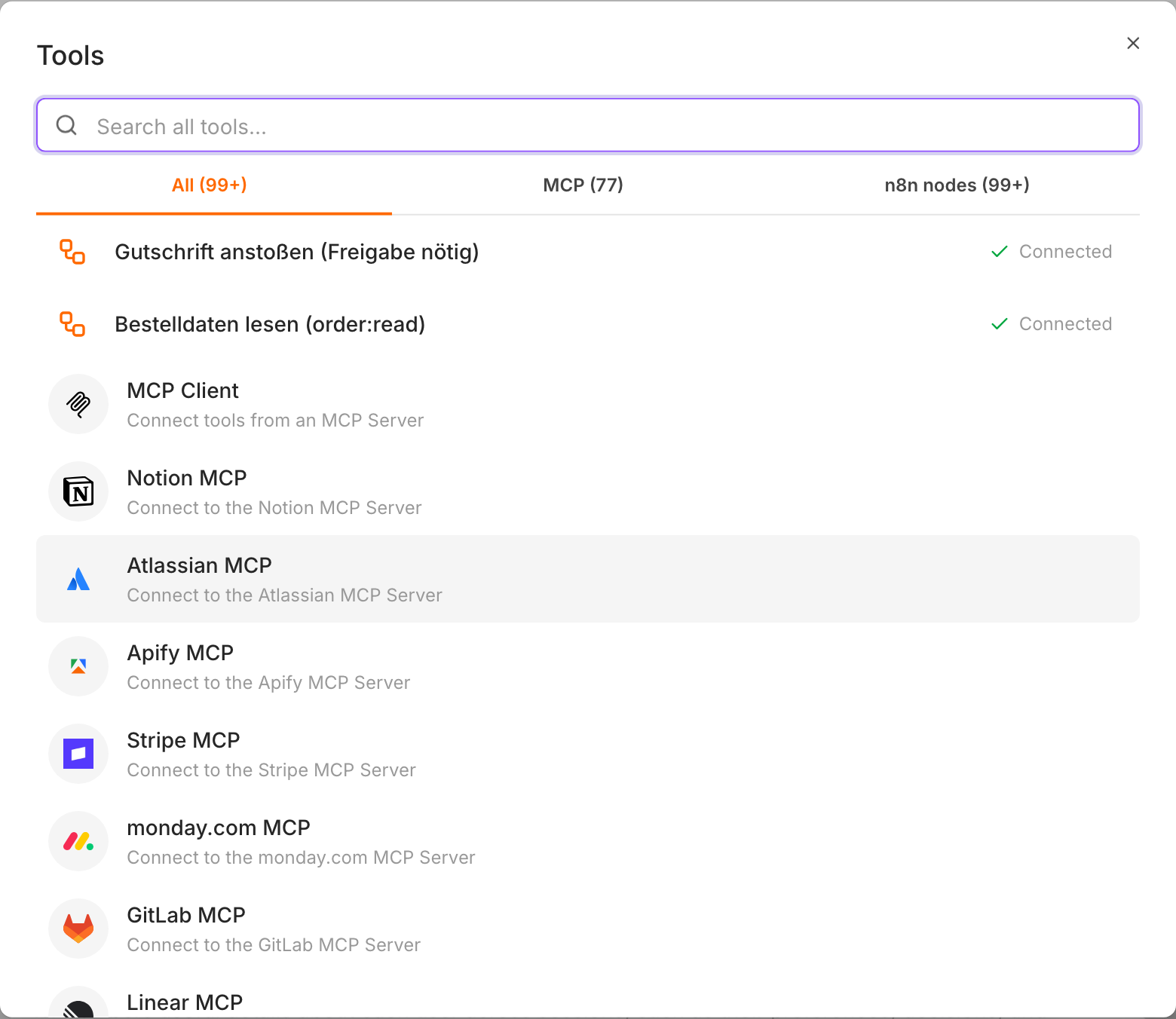Choose the Notion MCP title
Screen dimensions: 1176x1019
coord(187,478)
